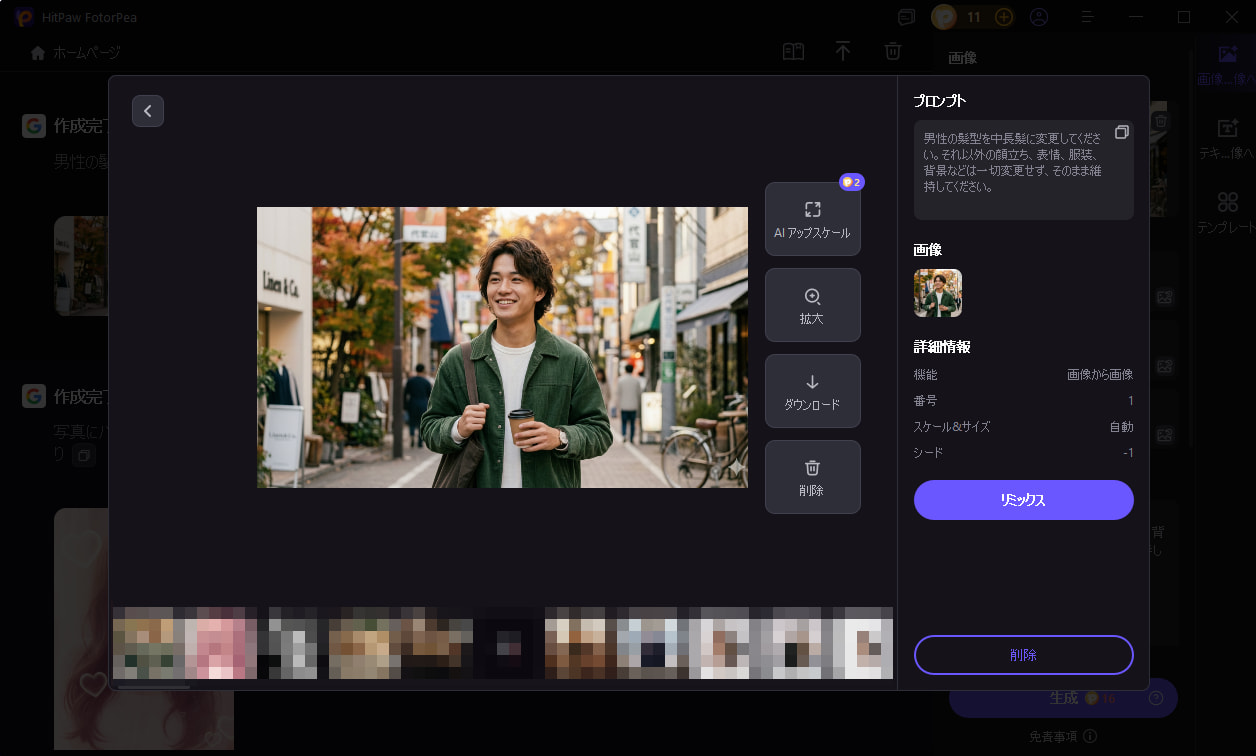Open the user account profile icon
This screenshot has width=1256, height=756.
1039,17
